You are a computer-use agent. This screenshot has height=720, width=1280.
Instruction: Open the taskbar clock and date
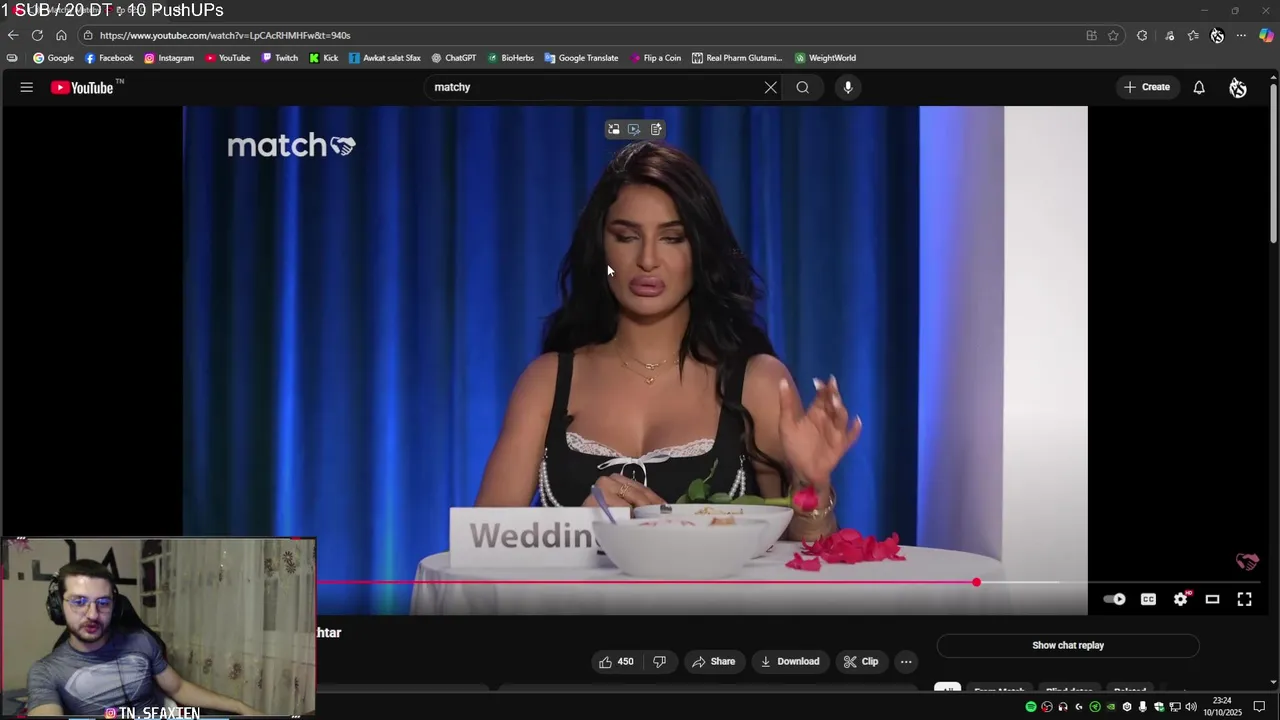click(1222, 707)
